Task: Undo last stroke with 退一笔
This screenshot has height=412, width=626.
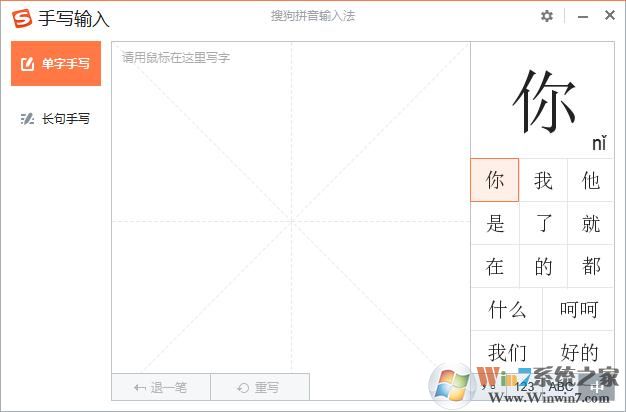Action: coord(161,387)
